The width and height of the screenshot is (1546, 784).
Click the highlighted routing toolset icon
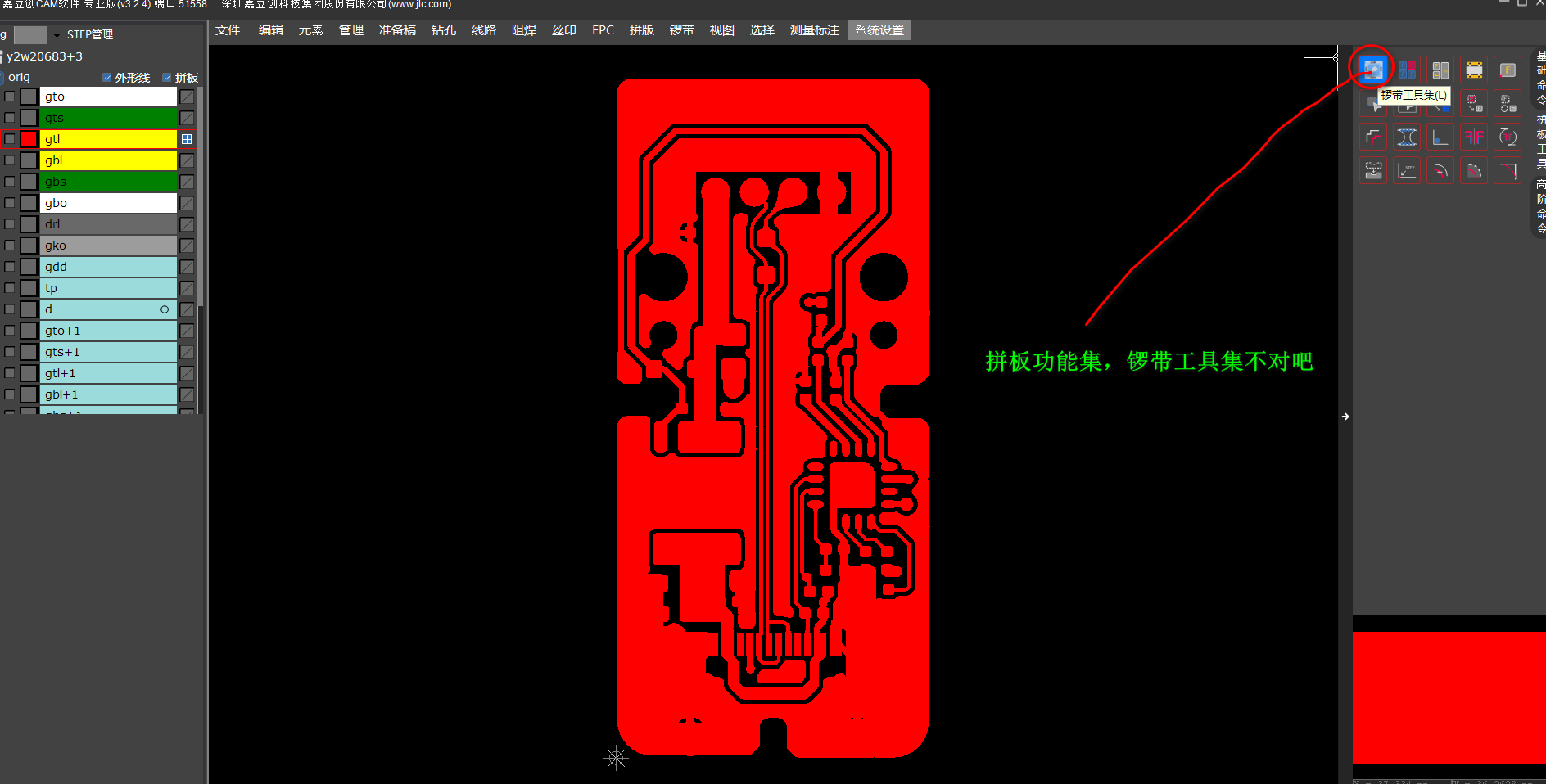pos(1372,70)
